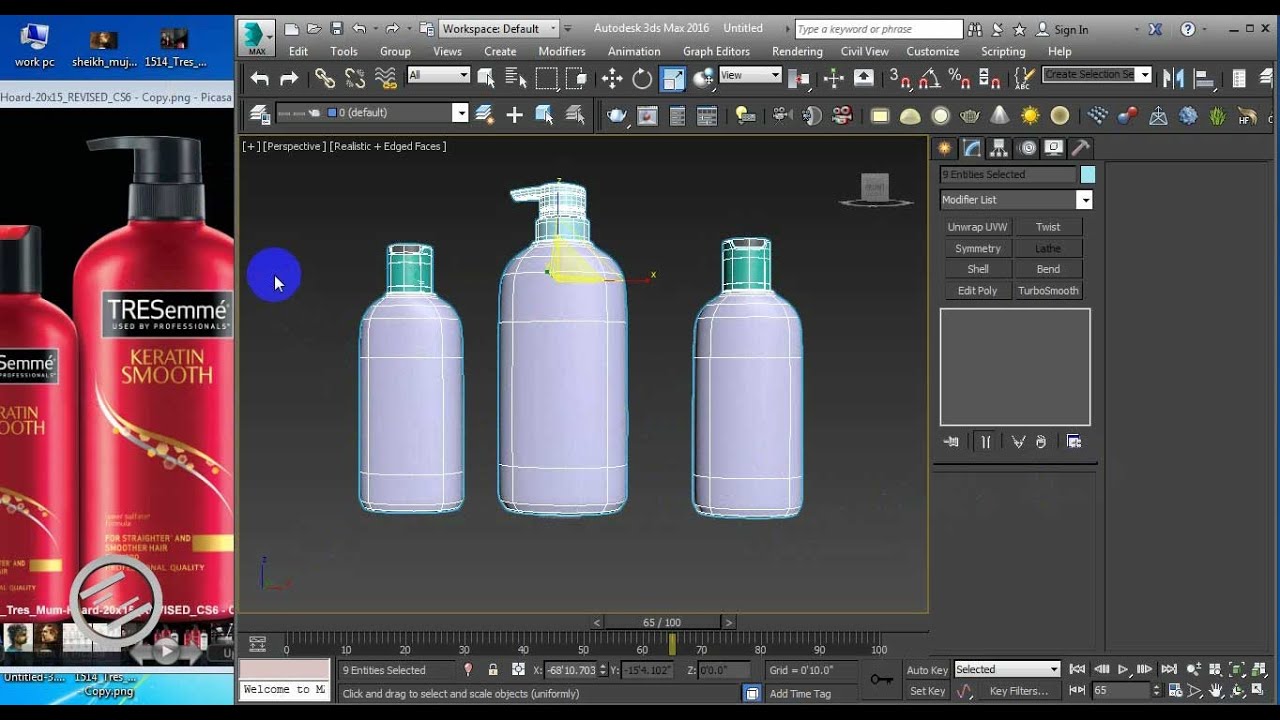Open the Selected key filter dropdown

[1007, 669]
